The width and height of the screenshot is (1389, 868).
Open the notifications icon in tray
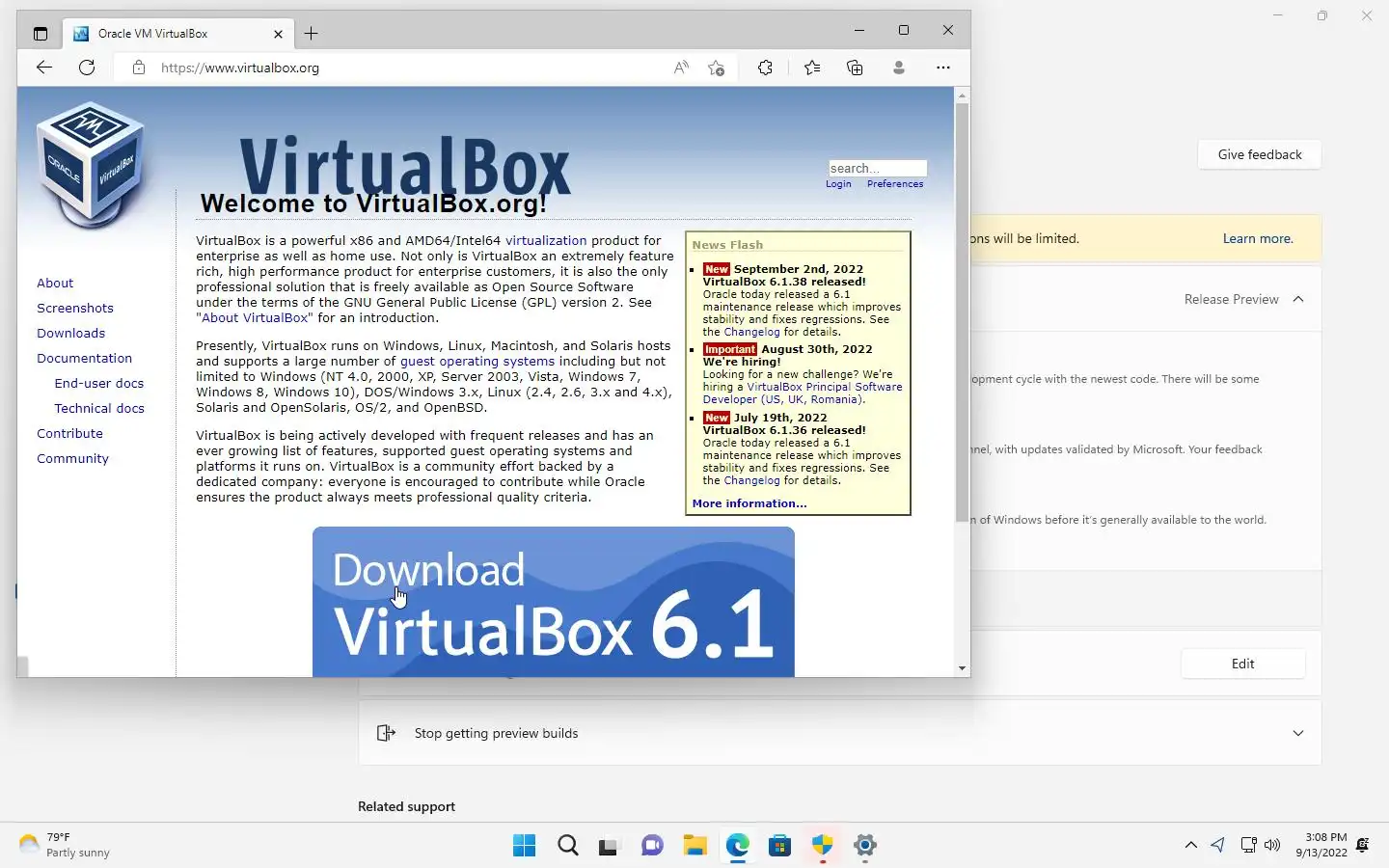click(1363, 845)
